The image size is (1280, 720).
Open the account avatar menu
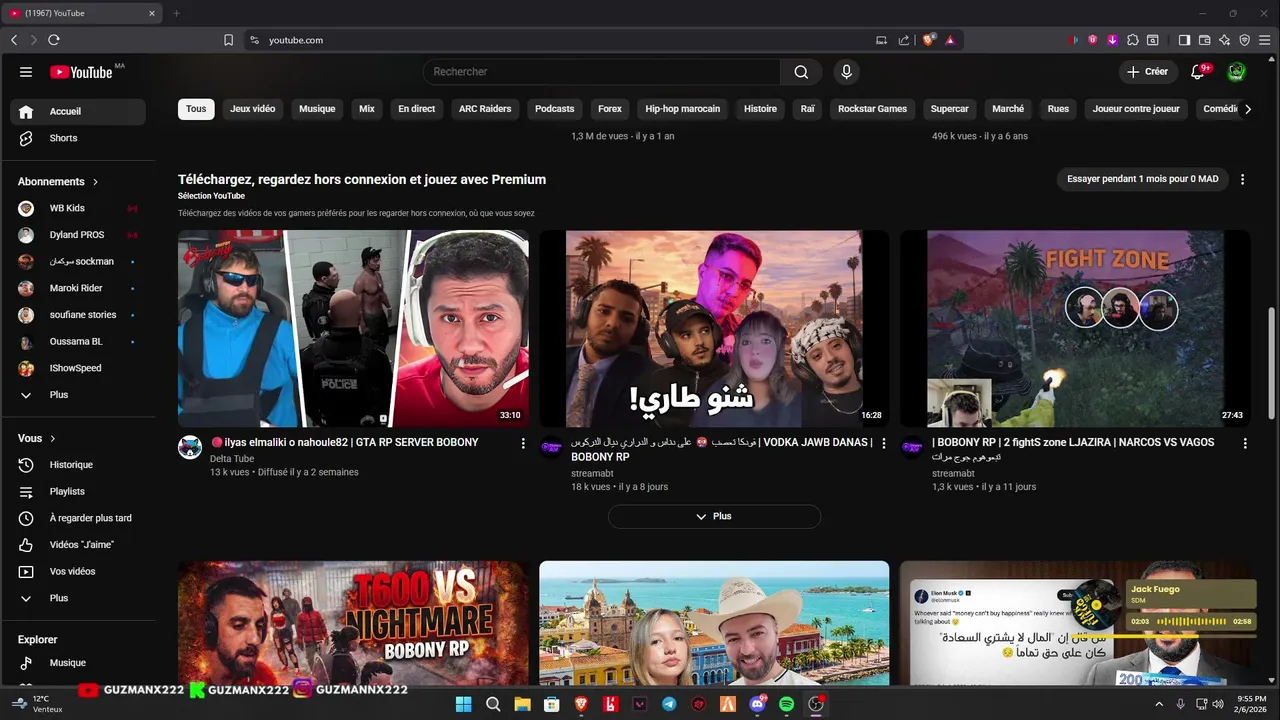point(1237,72)
